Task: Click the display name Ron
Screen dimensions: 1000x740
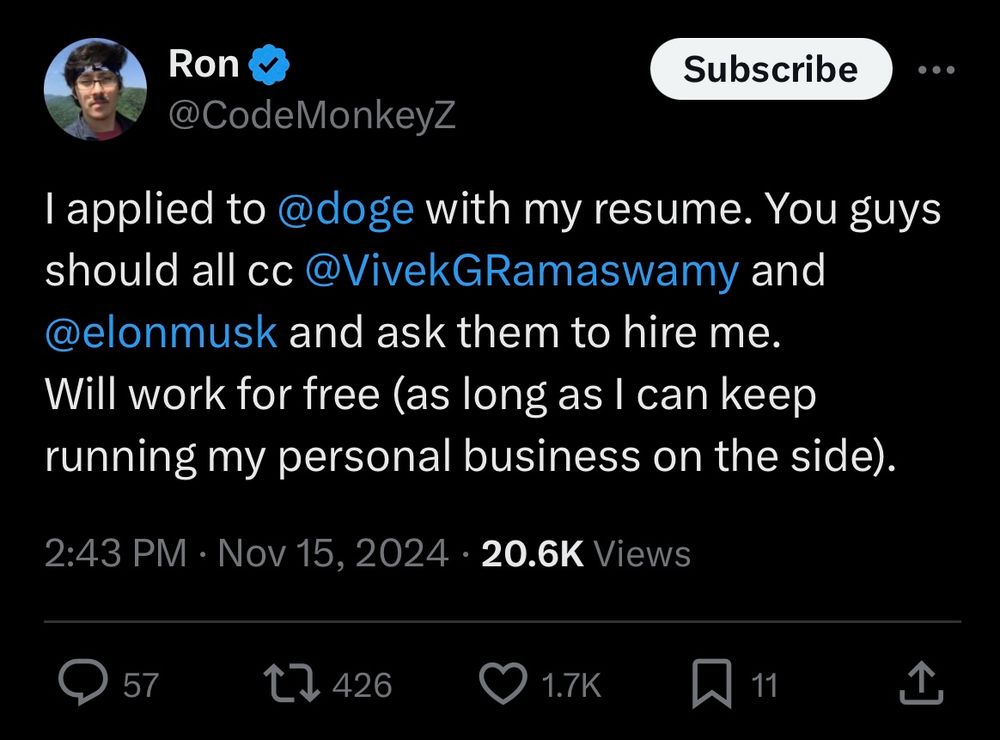Action: click(204, 64)
